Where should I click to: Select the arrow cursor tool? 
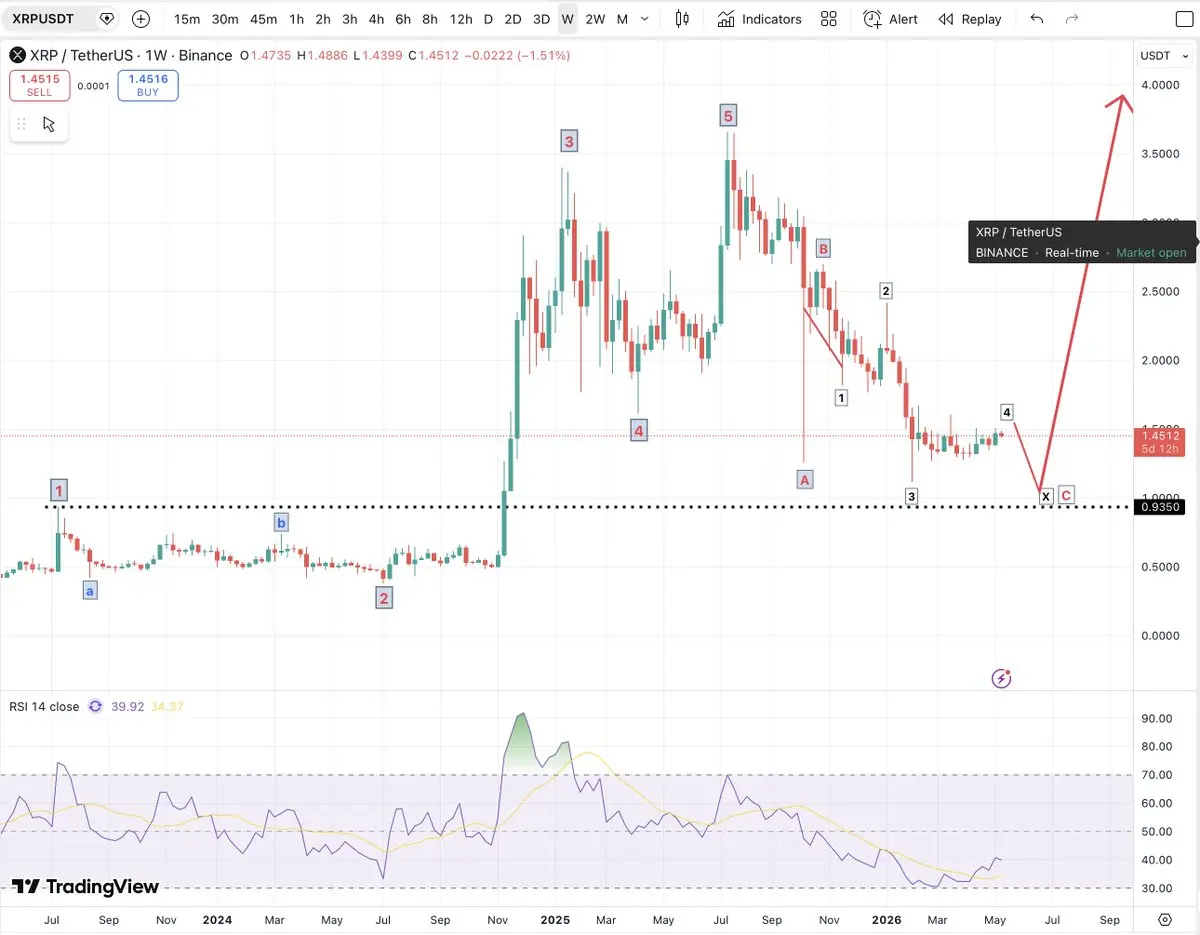coord(49,124)
